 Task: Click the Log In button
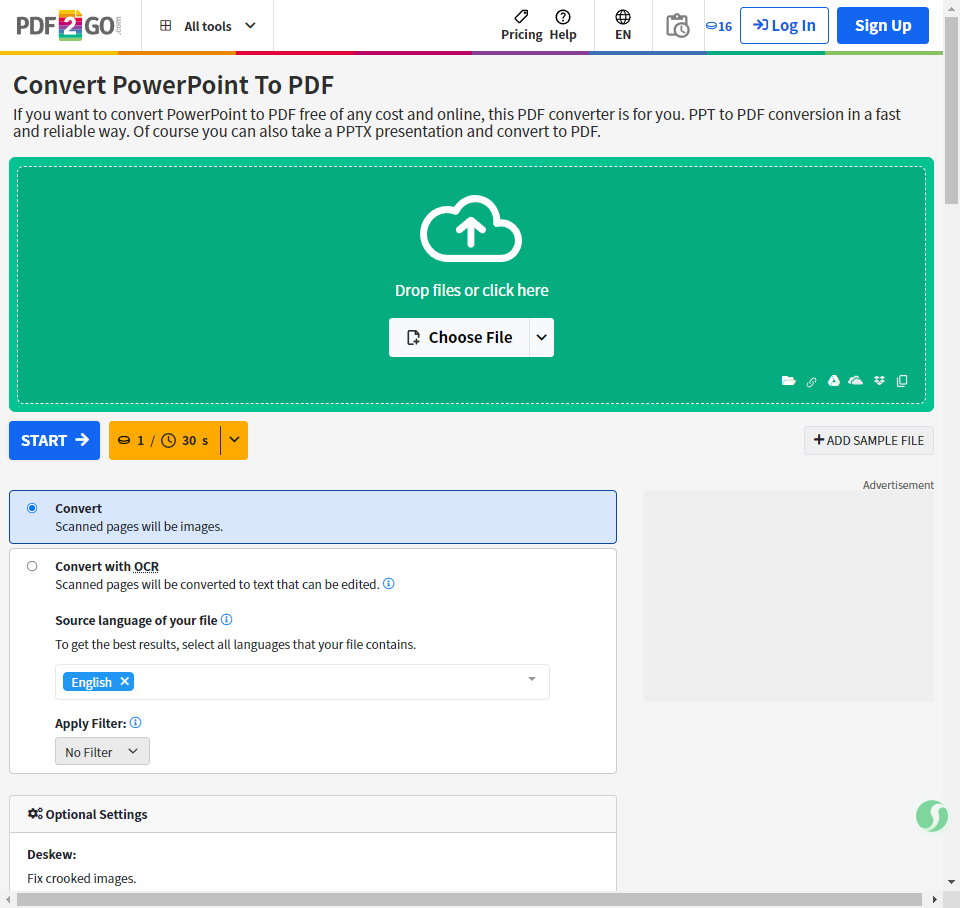pyautogui.click(x=784, y=26)
